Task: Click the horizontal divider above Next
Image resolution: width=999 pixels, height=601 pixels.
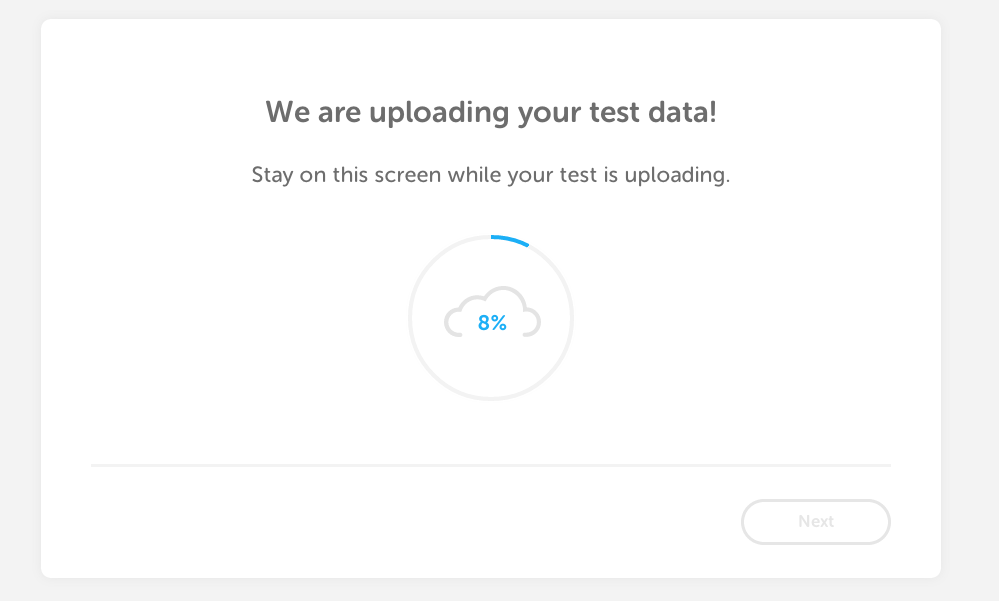Action: click(491, 465)
